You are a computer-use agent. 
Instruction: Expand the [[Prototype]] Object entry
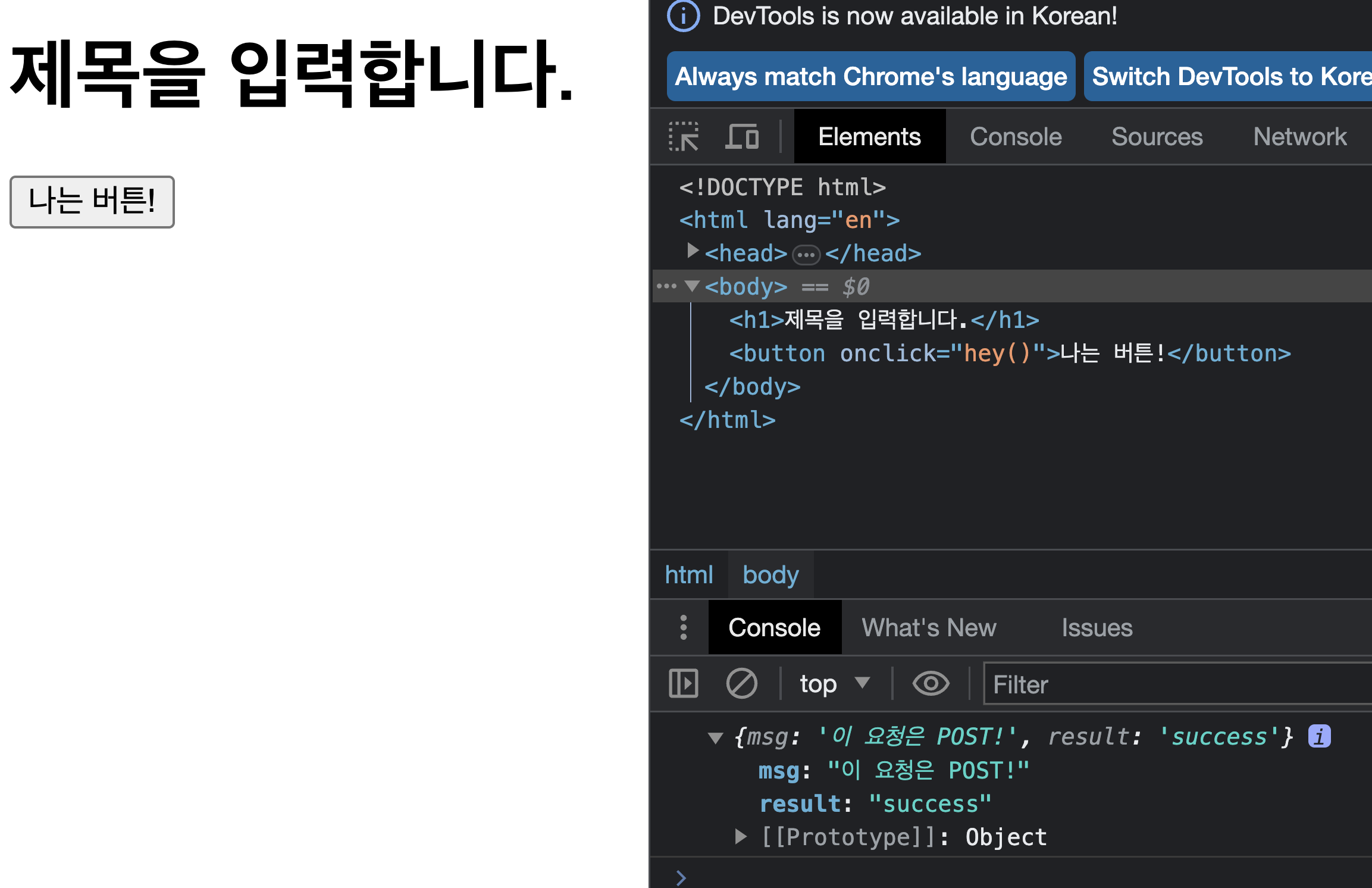pyautogui.click(x=740, y=837)
